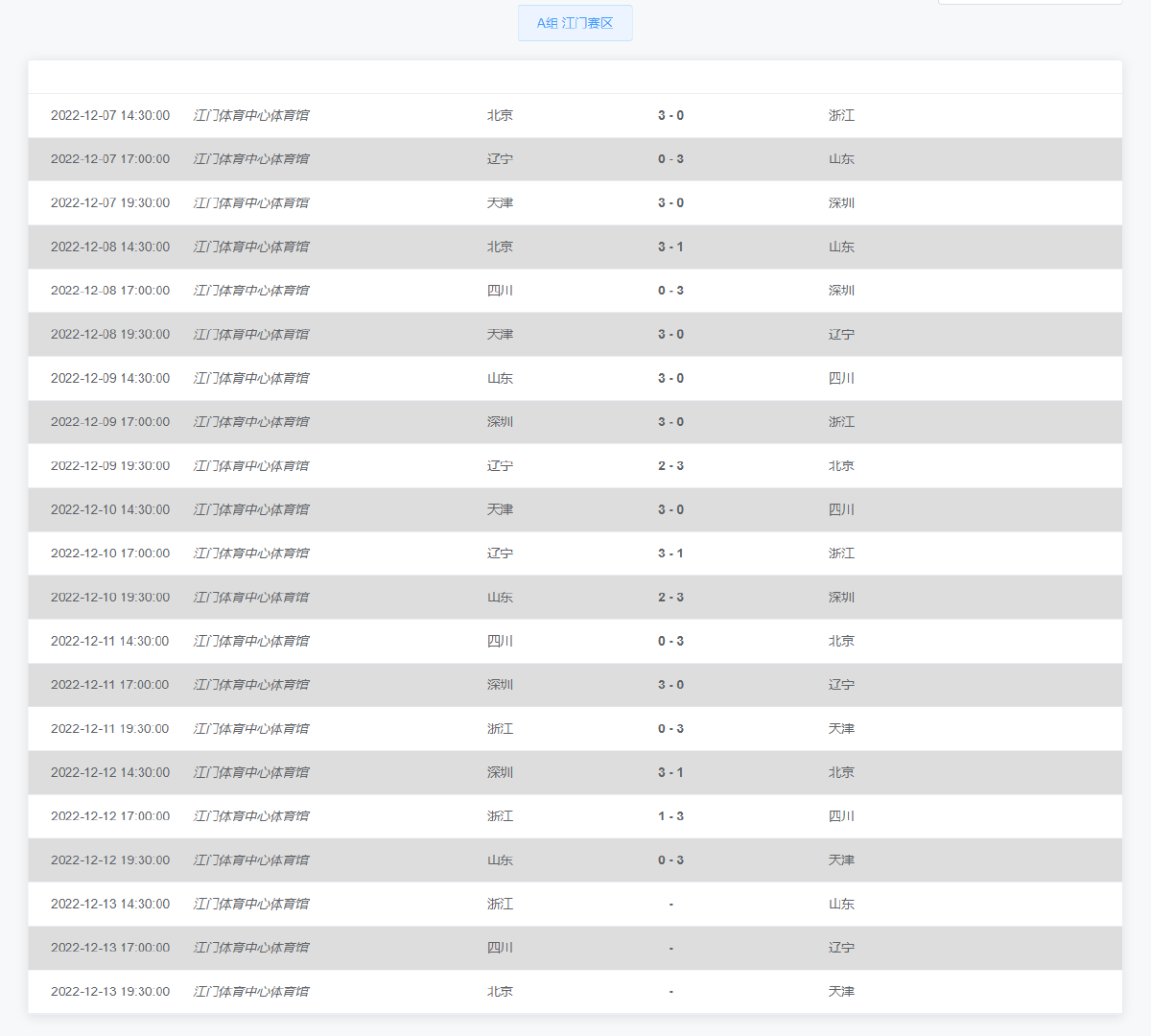Click the 1 - 3 score of 浙江 vs 四川

[670, 816]
